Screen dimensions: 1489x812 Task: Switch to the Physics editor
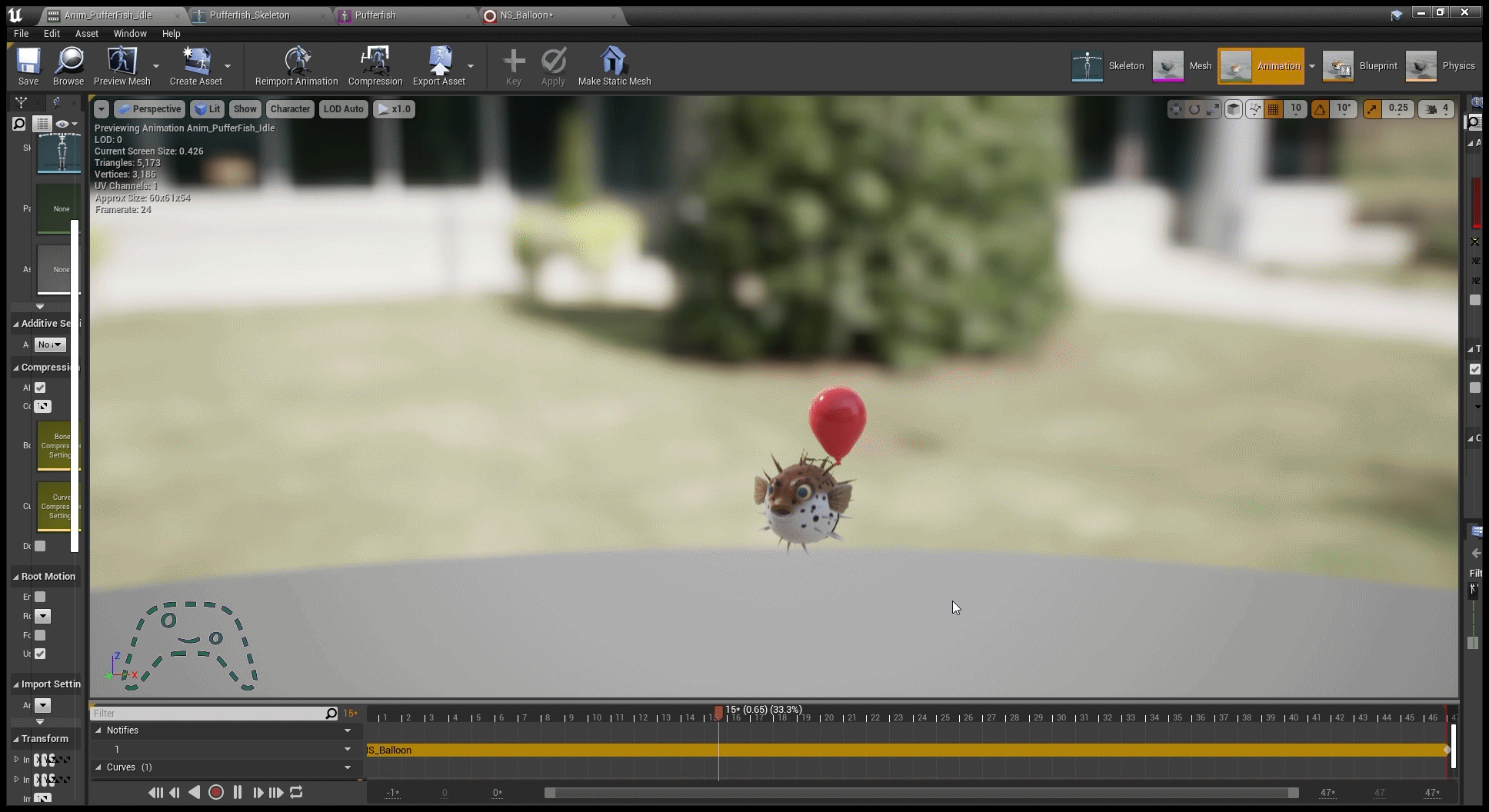point(1442,66)
